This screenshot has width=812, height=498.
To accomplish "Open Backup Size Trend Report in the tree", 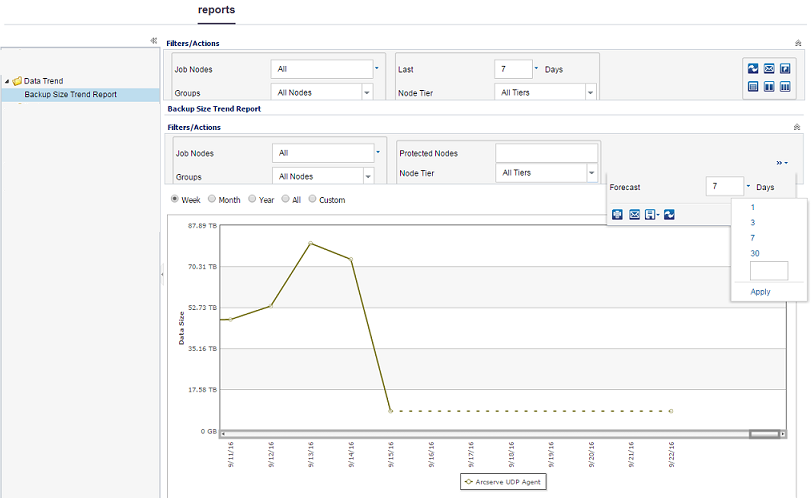I will coord(70,94).
